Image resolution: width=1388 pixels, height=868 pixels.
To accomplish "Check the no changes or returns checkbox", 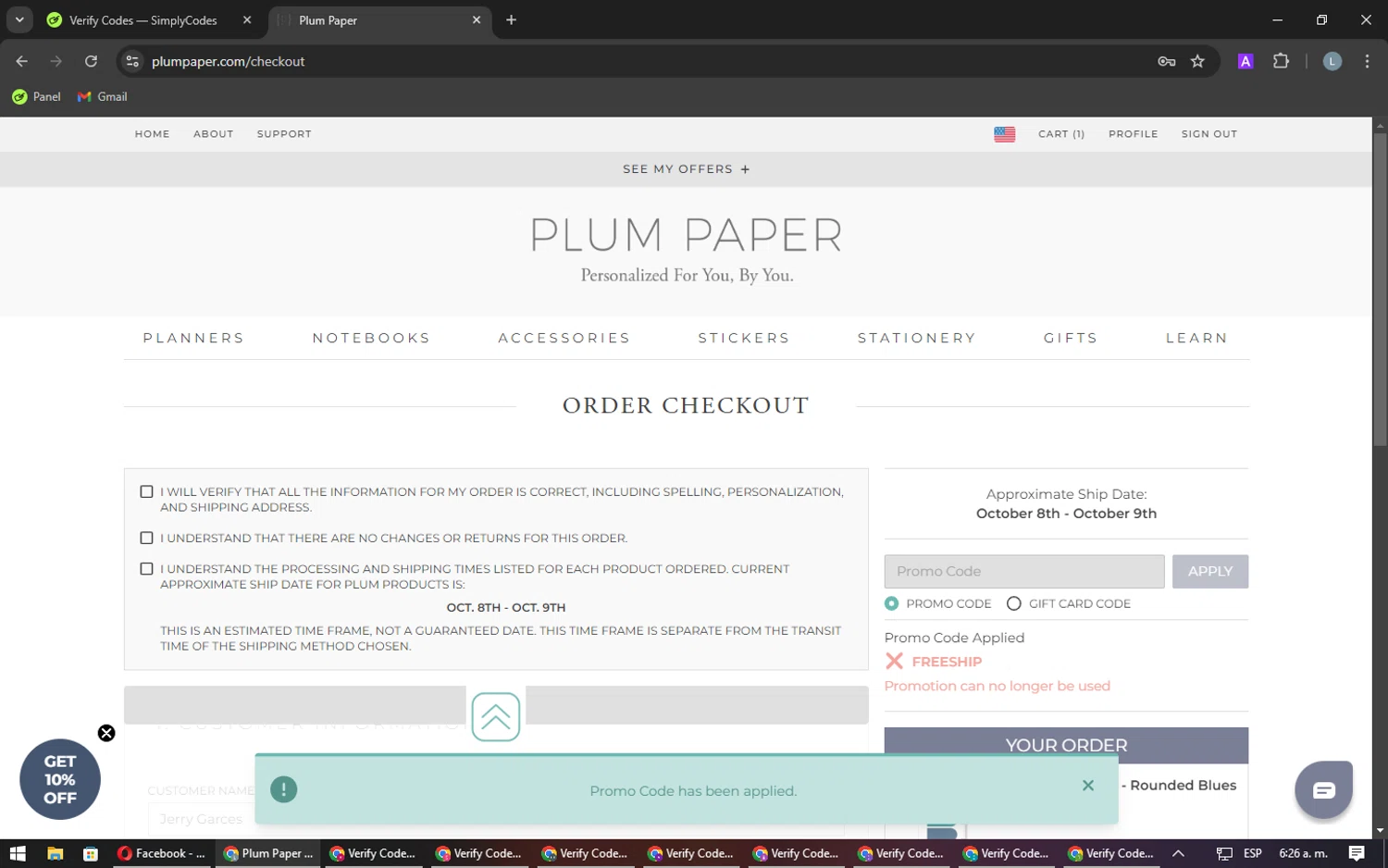I will (x=146, y=538).
